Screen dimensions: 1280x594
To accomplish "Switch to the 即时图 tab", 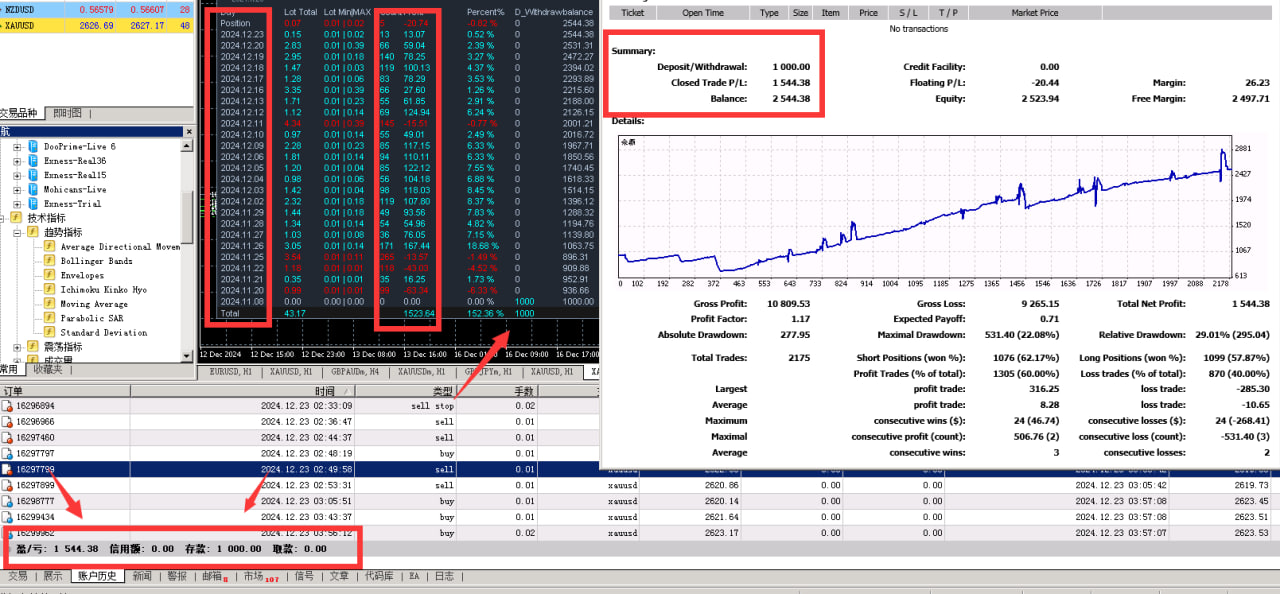I will pyautogui.click(x=67, y=113).
